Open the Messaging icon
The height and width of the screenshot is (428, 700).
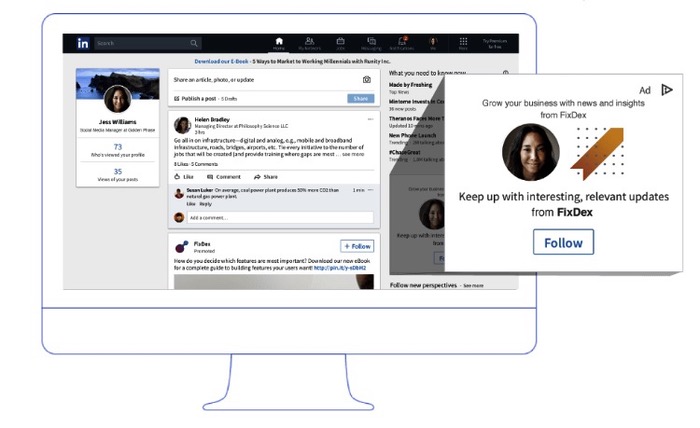(x=371, y=42)
